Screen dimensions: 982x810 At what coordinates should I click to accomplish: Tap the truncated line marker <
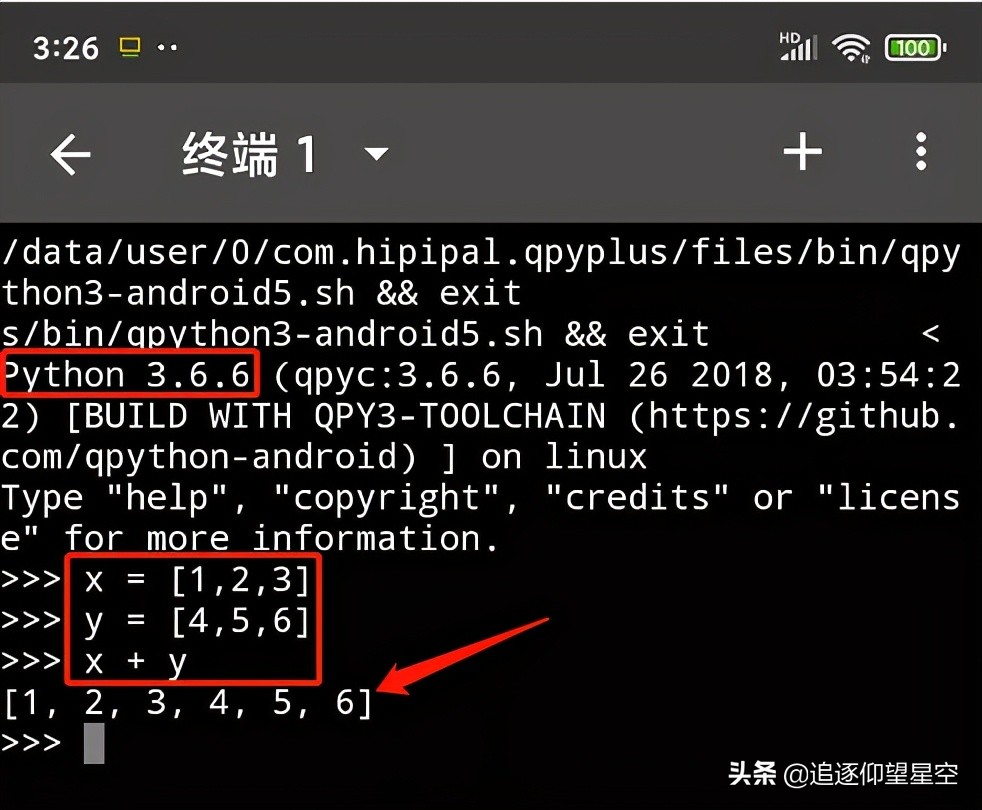(931, 333)
